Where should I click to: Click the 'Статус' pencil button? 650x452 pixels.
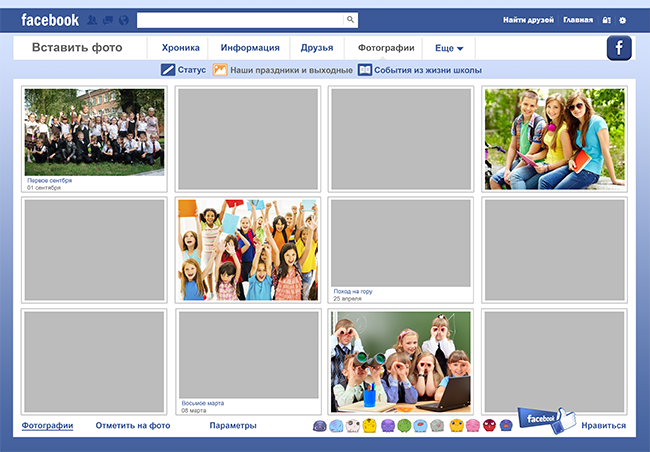(183, 70)
